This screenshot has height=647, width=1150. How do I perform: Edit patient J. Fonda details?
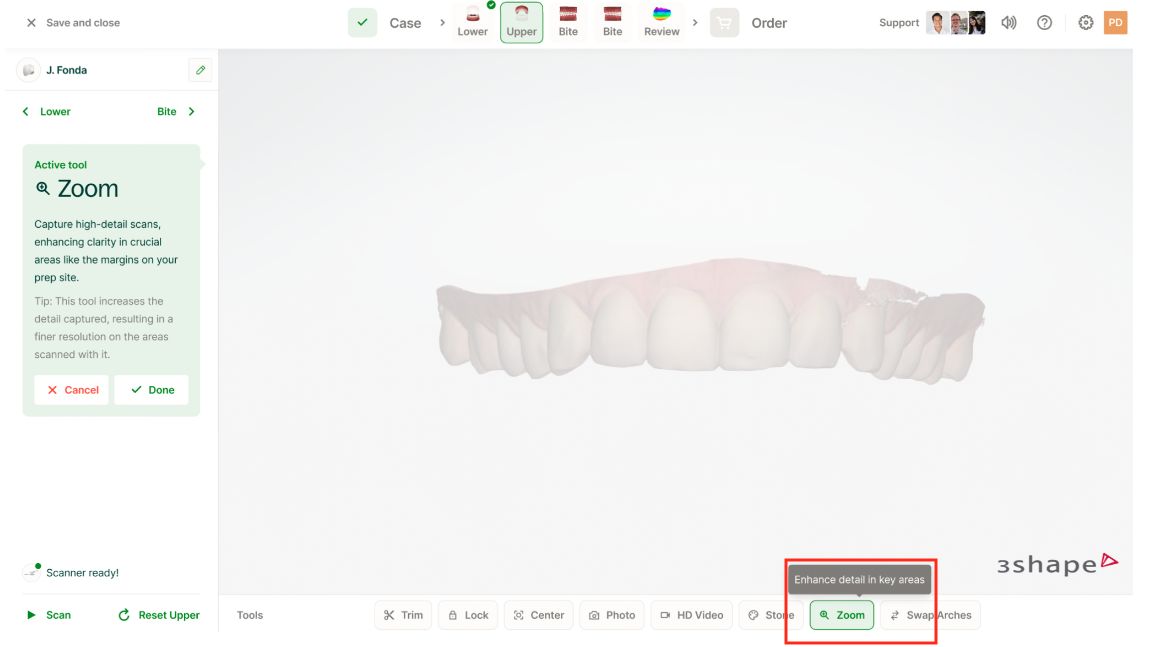coord(200,70)
